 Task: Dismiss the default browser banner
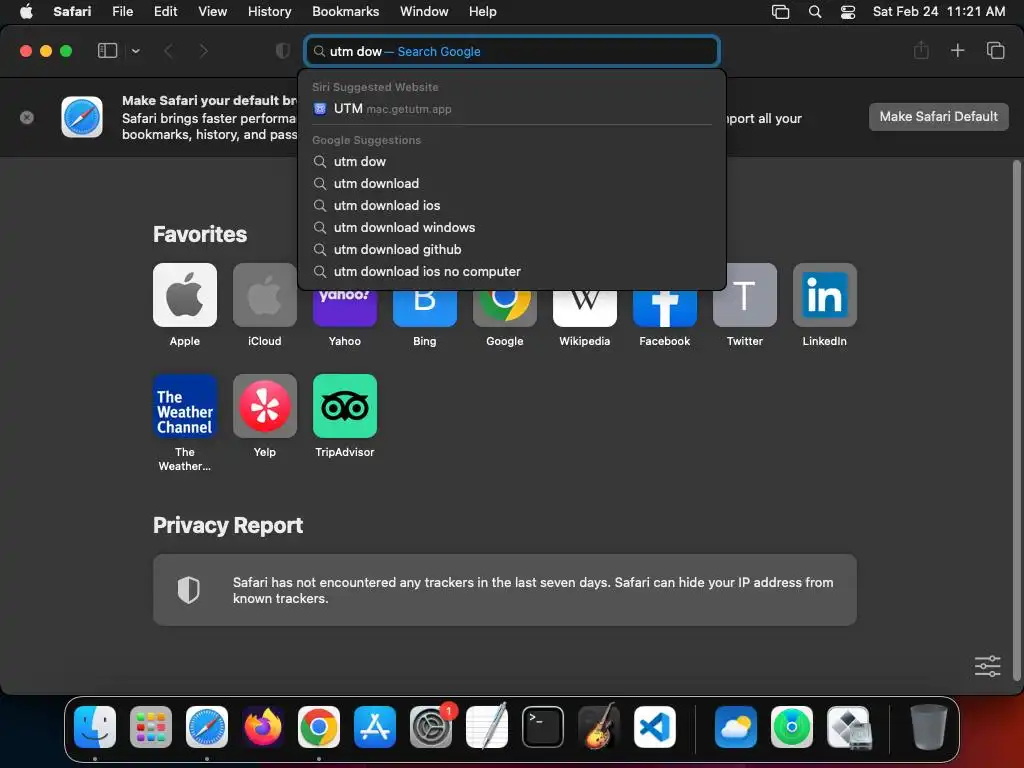[x=27, y=118]
